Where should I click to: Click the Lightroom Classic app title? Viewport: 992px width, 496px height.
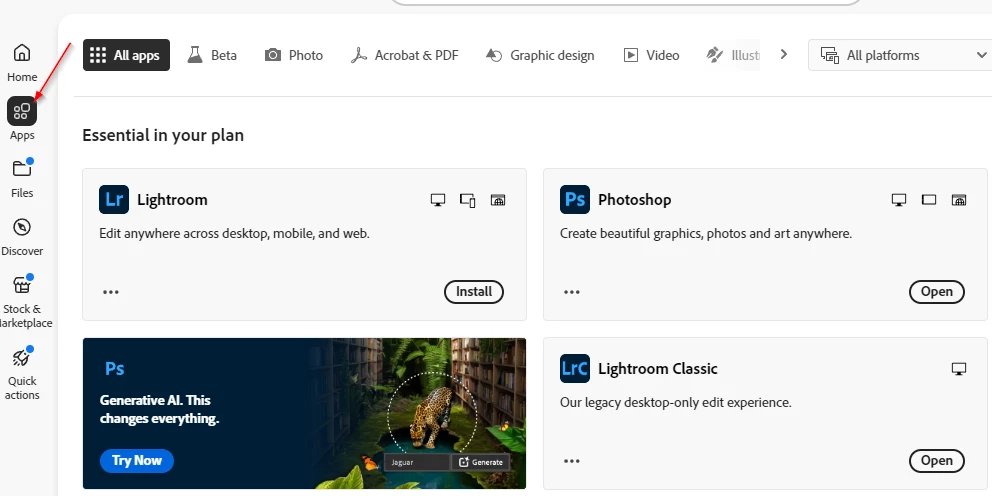[x=658, y=369]
